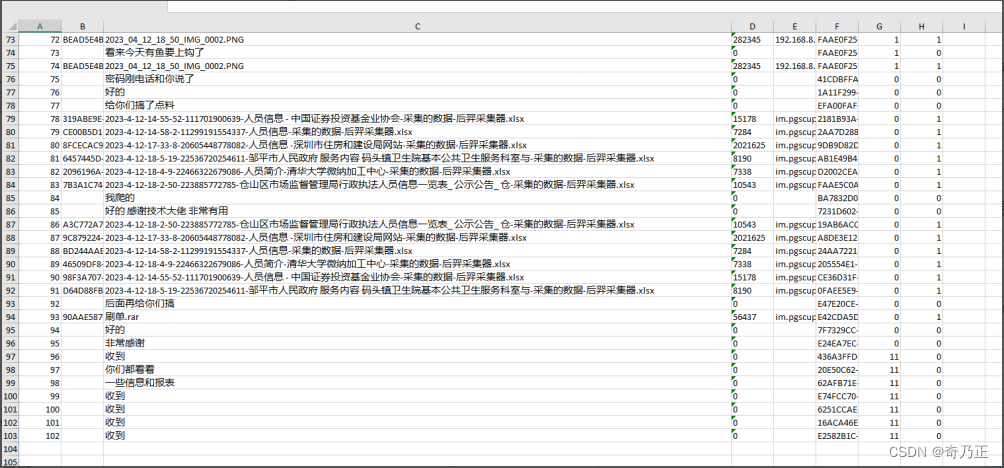Click cell '319ABE9E-' in column B

click(83, 118)
